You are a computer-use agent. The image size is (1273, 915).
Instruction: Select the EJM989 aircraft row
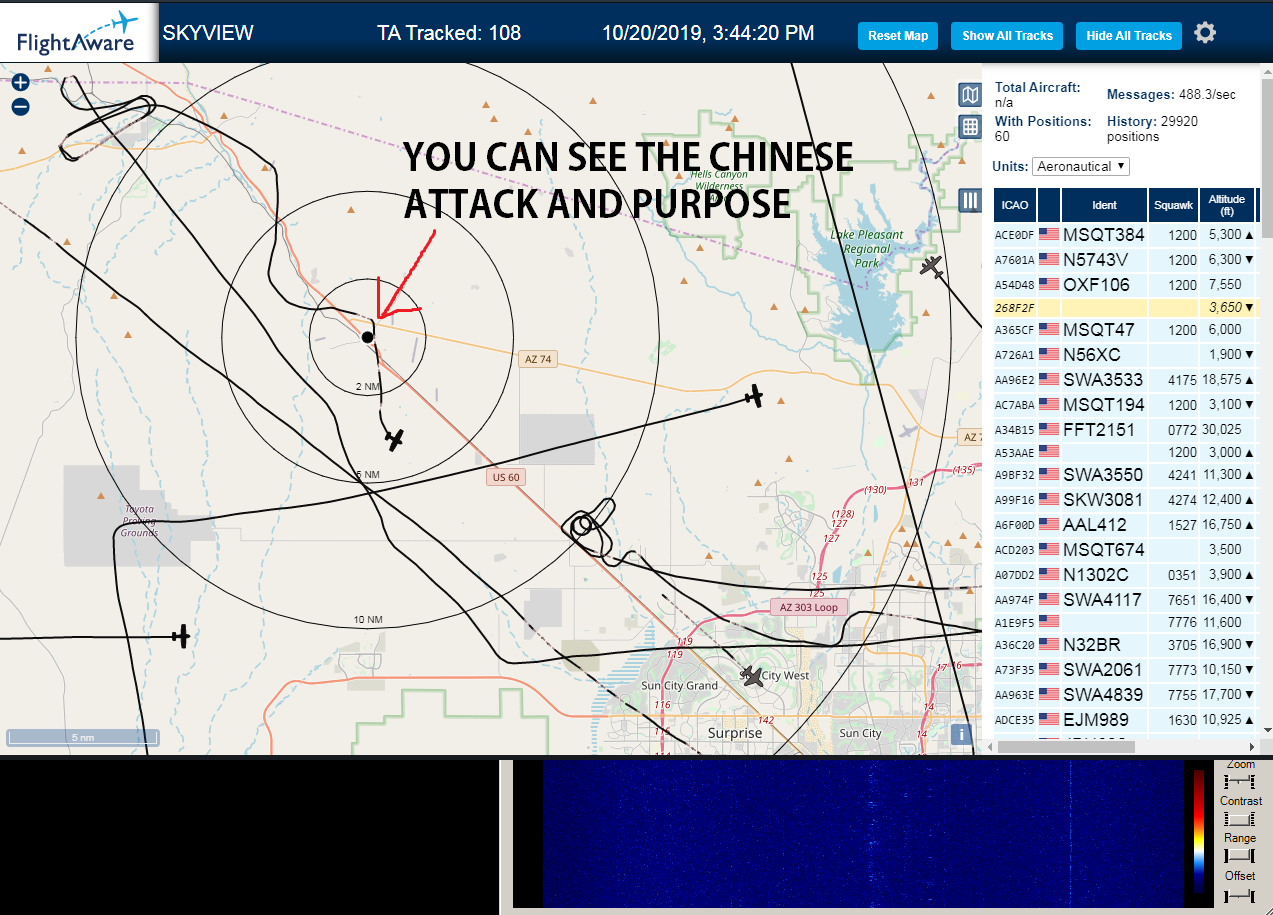[1125, 719]
